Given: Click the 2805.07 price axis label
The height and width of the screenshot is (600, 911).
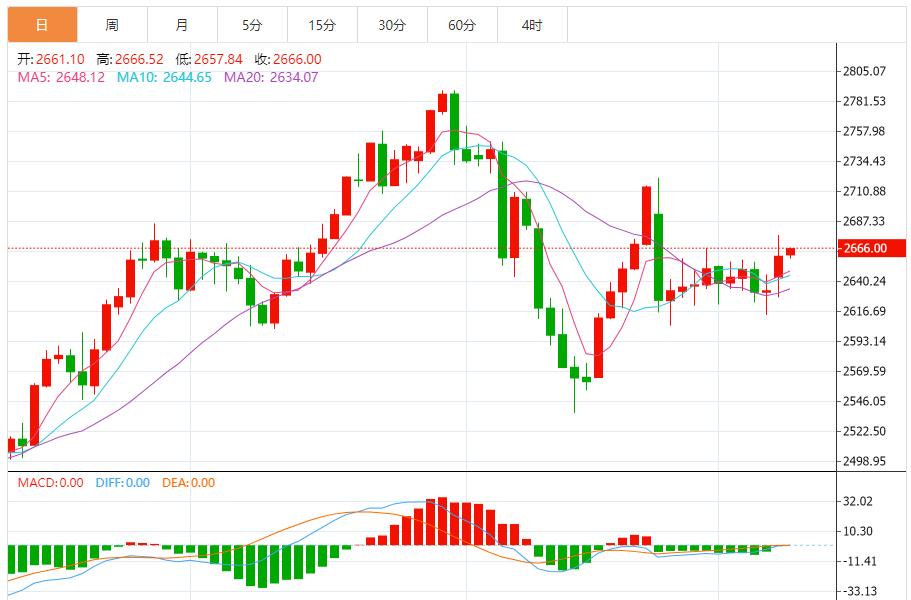Looking at the screenshot, I should tap(865, 71).
